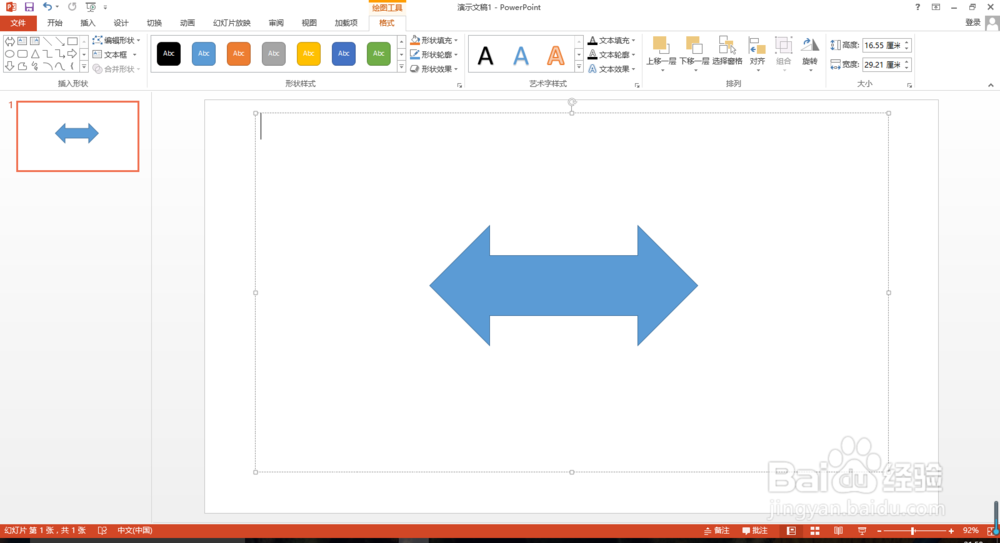Image resolution: width=1000 pixels, height=543 pixels.
Task: Apply the light blue Abc shape style
Action: point(203,54)
